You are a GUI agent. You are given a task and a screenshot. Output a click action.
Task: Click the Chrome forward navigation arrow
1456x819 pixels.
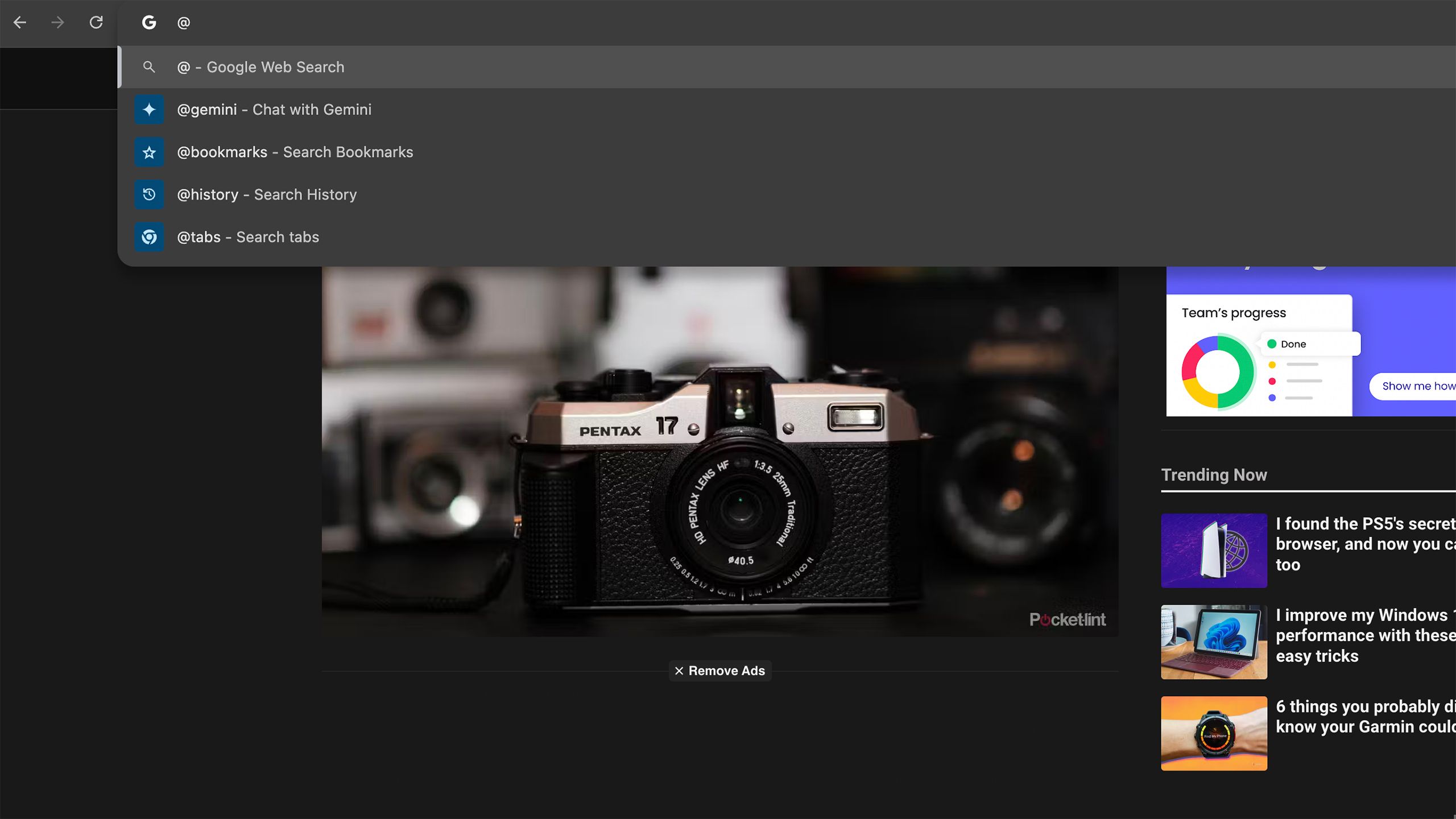tap(57, 22)
